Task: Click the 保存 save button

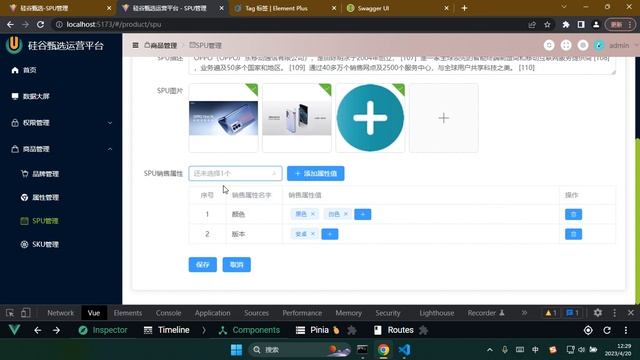Action: [202, 265]
